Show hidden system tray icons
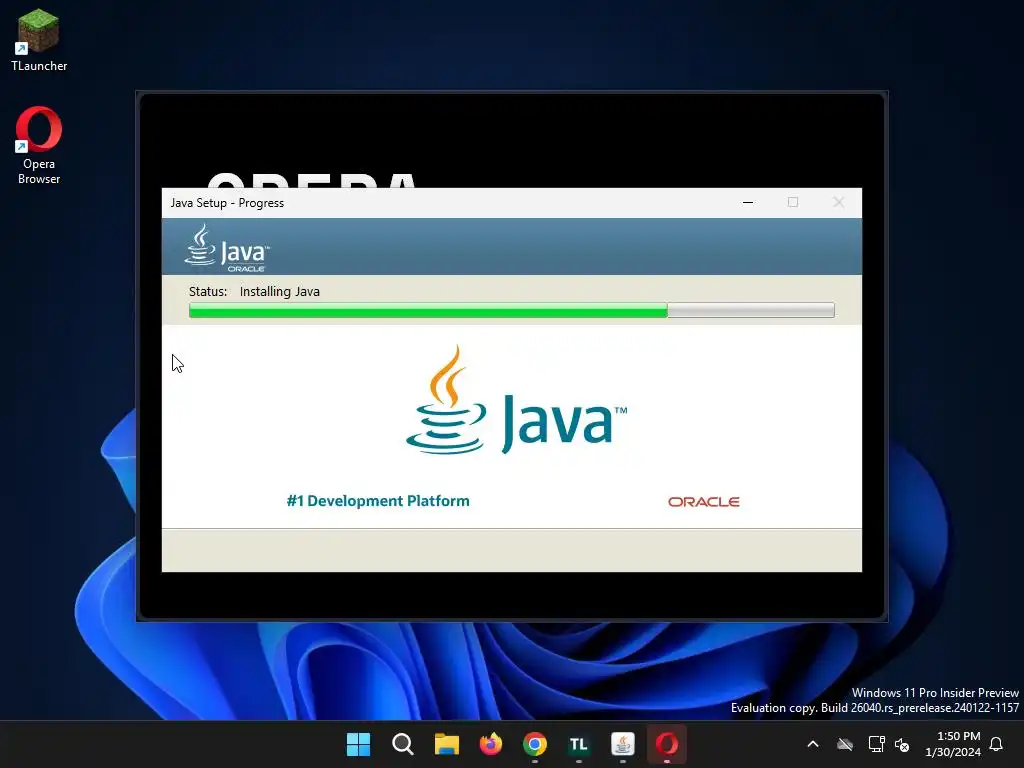The height and width of the screenshot is (768, 1024). (x=813, y=744)
